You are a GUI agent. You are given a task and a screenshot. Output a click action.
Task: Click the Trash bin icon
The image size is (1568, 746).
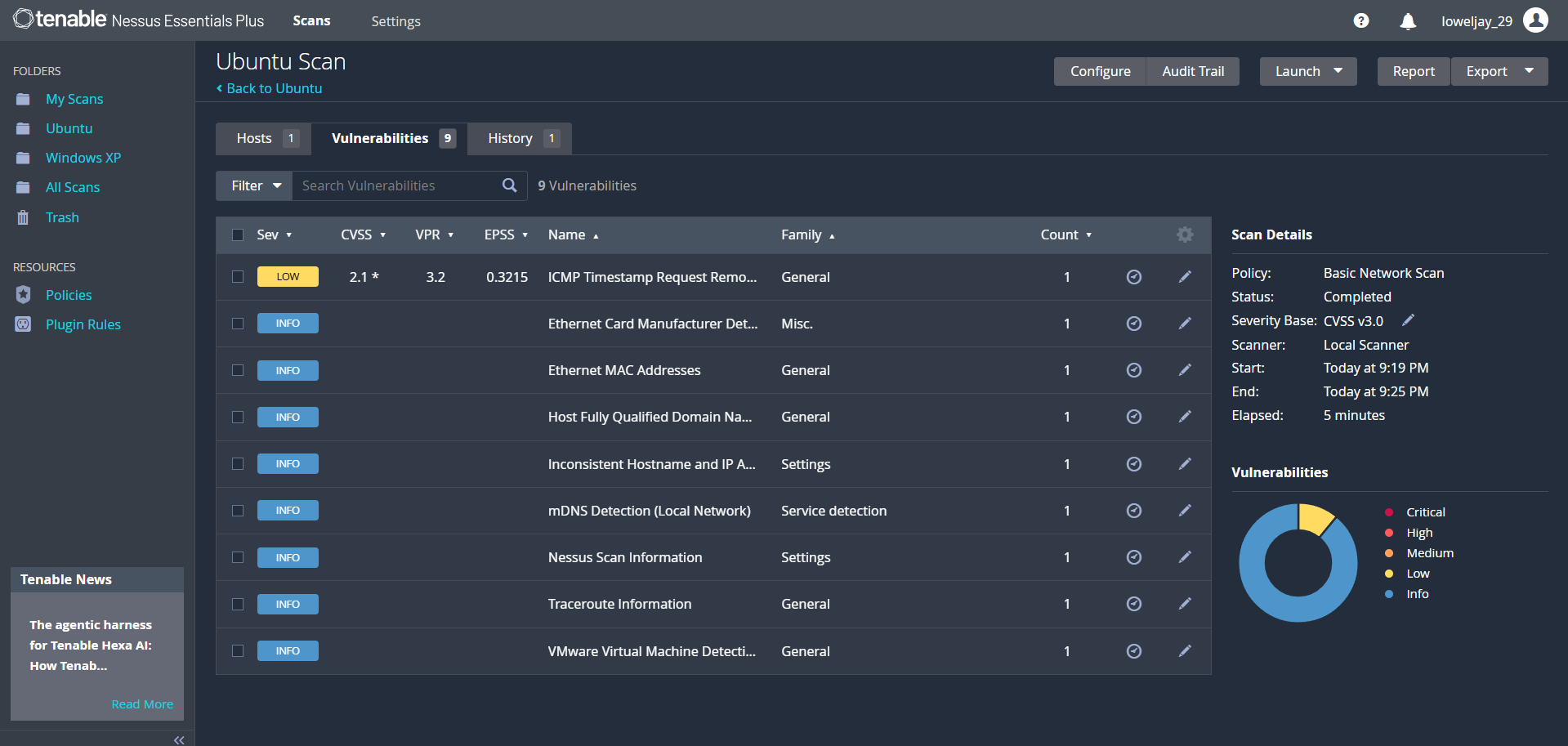coord(23,217)
